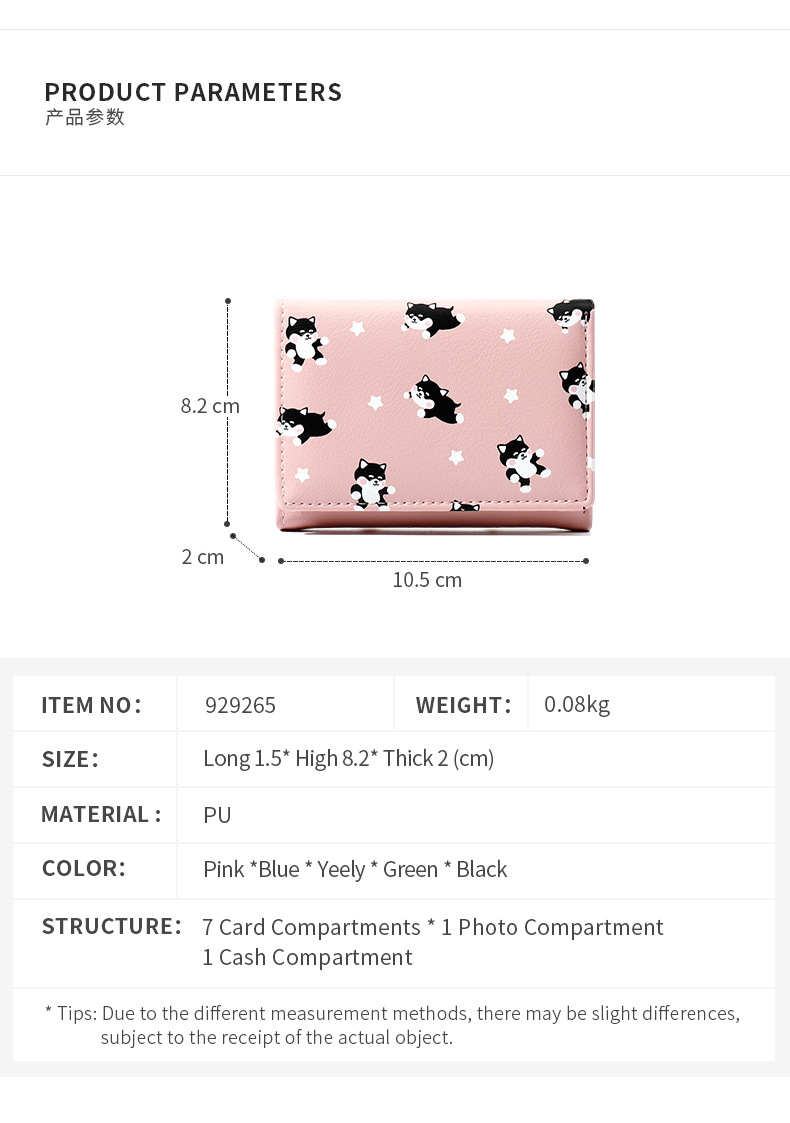Click the STRUCTURE label
The width and height of the screenshot is (790, 1123).
[111, 926]
